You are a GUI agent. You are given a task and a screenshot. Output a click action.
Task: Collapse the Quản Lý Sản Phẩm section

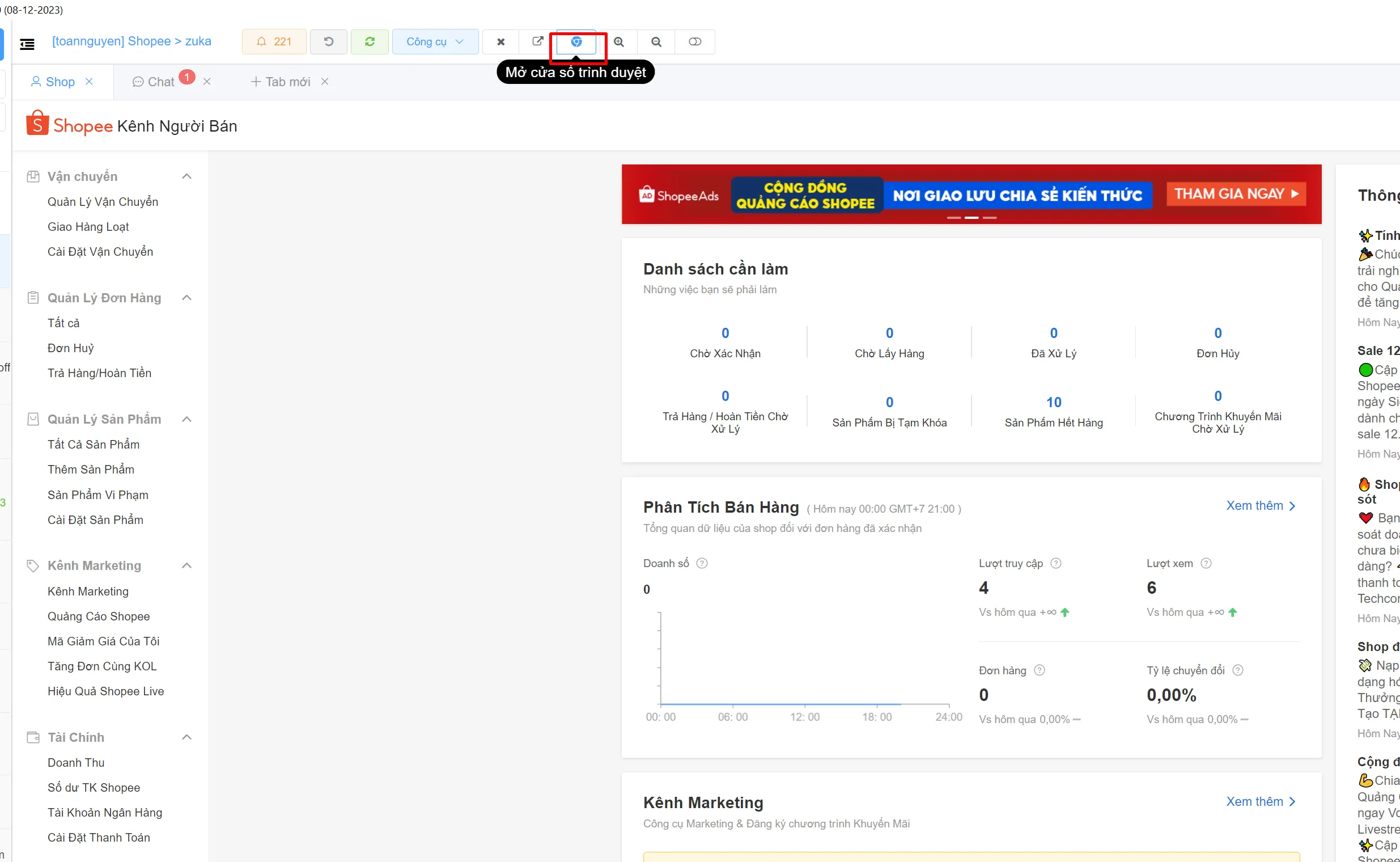tap(186, 419)
